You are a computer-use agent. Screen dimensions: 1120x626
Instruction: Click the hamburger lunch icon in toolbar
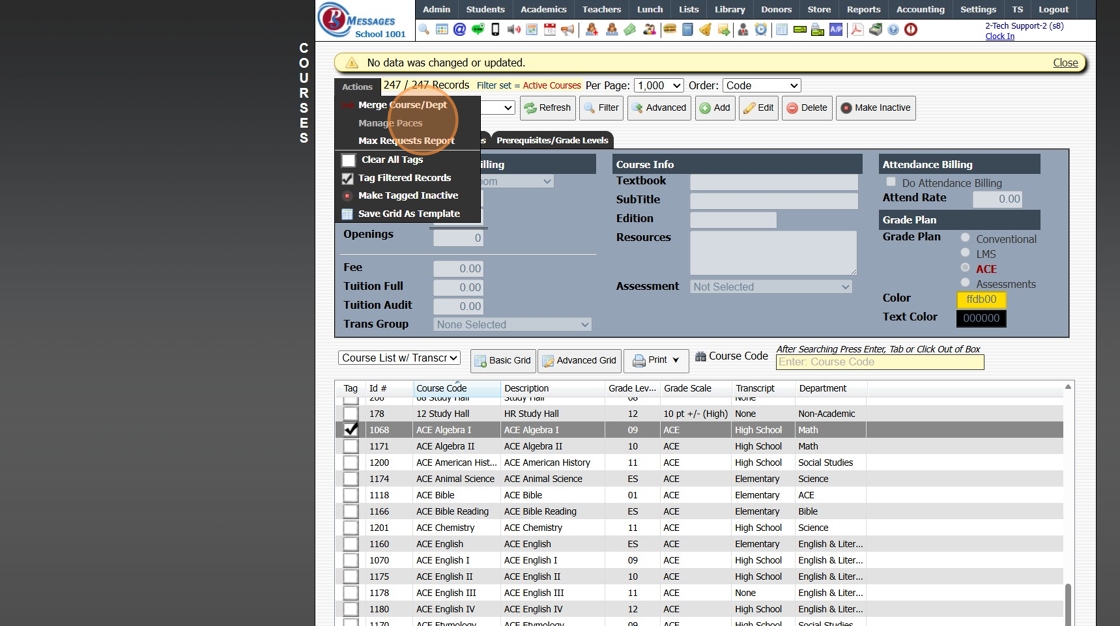click(x=669, y=30)
